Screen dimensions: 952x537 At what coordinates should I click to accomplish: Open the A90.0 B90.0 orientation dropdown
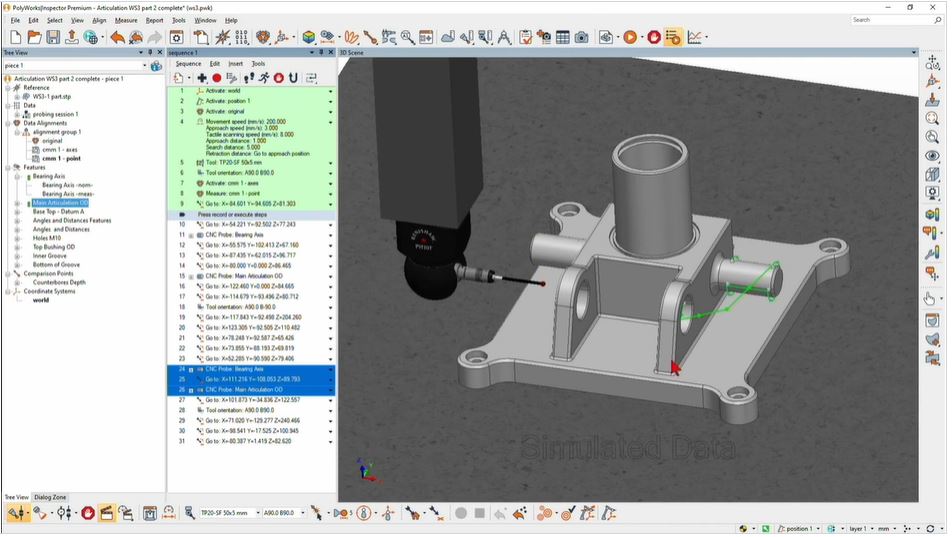pos(299,513)
